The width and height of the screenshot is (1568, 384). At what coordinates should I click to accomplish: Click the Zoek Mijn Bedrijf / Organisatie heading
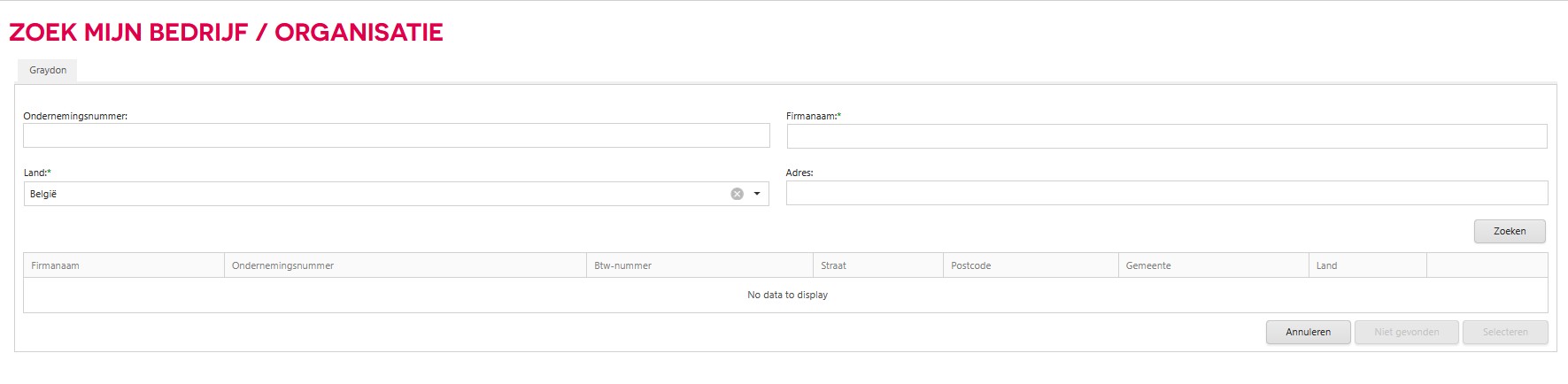pyautogui.click(x=226, y=33)
